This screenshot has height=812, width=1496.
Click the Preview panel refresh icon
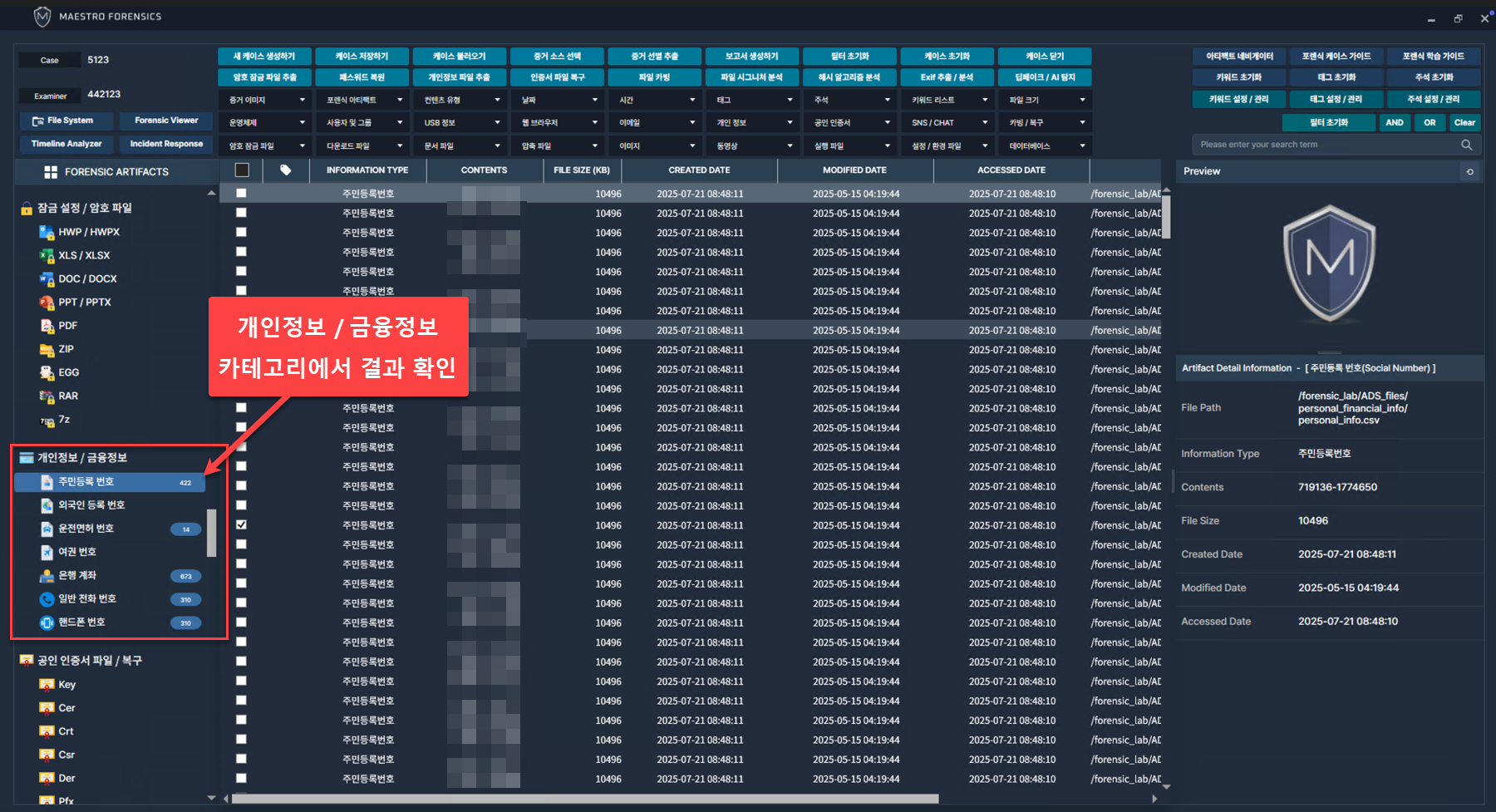click(x=1469, y=171)
